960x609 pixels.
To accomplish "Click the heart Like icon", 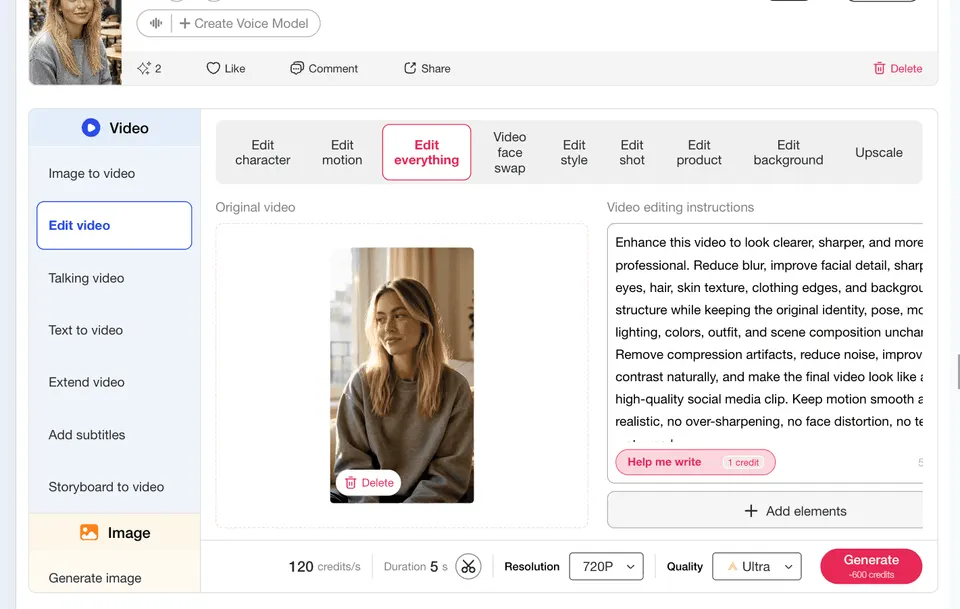I will [x=213, y=68].
